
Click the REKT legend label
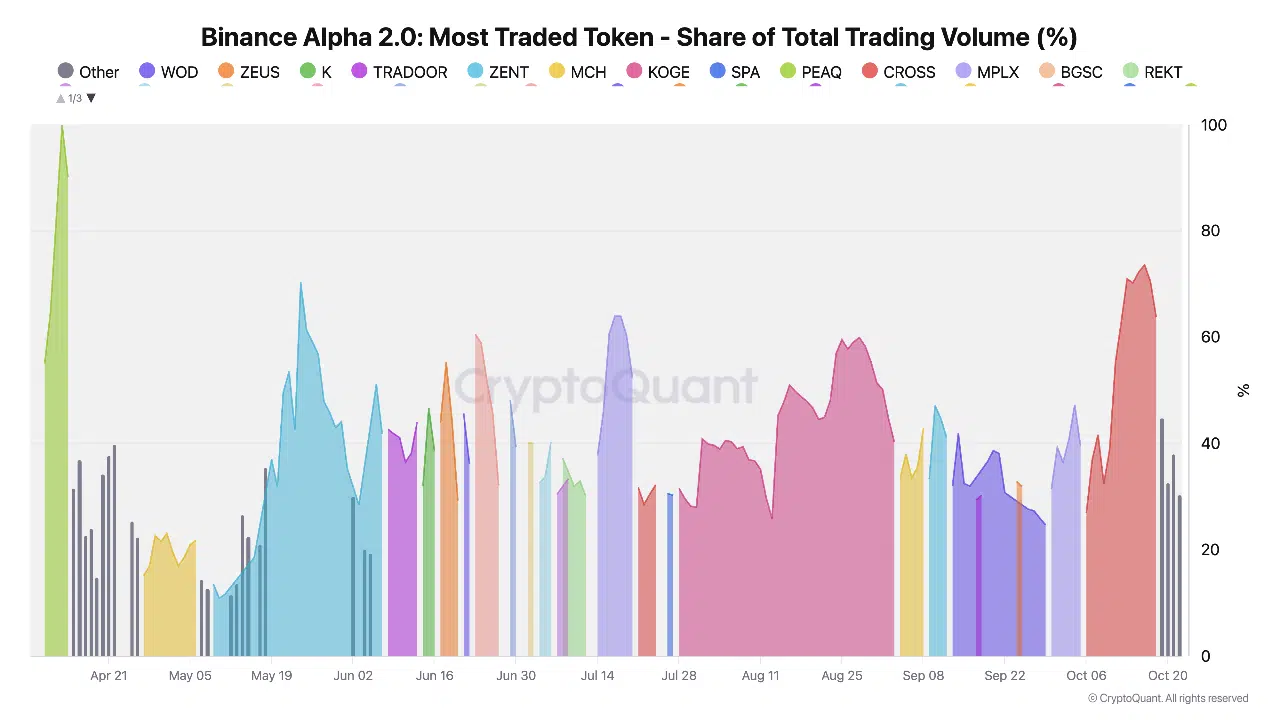point(1163,72)
